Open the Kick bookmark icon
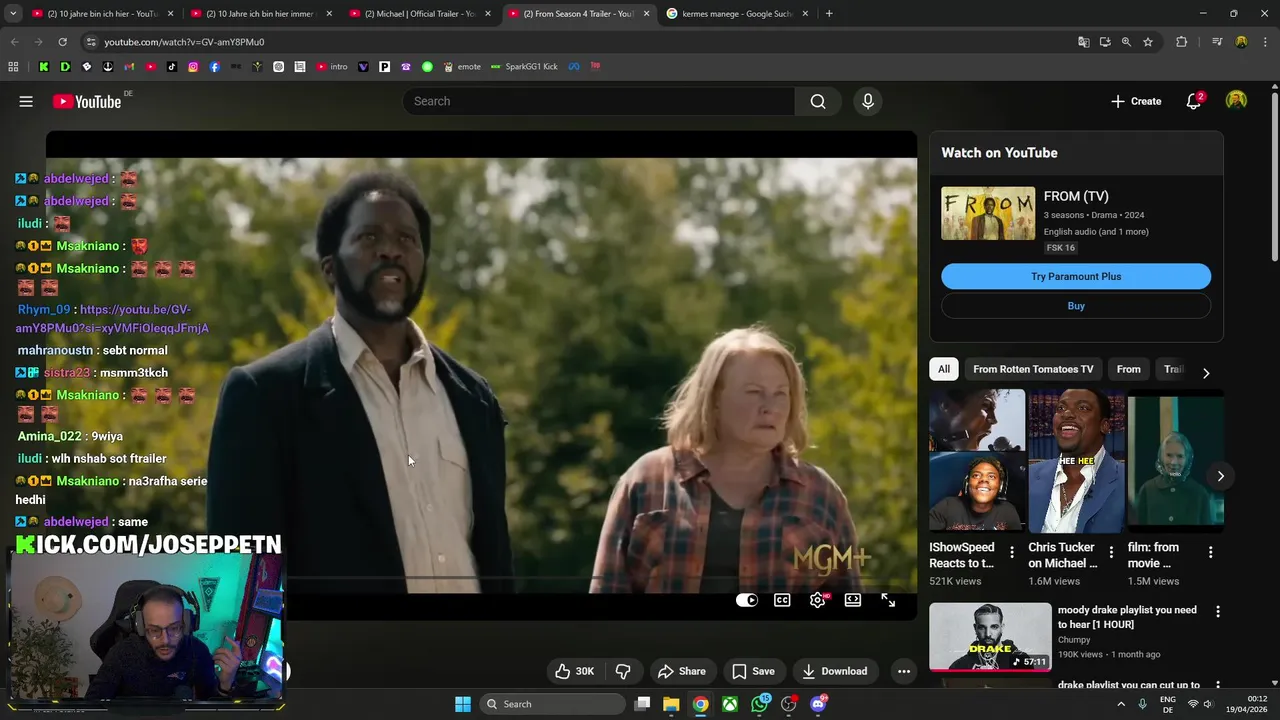 pos(44,67)
